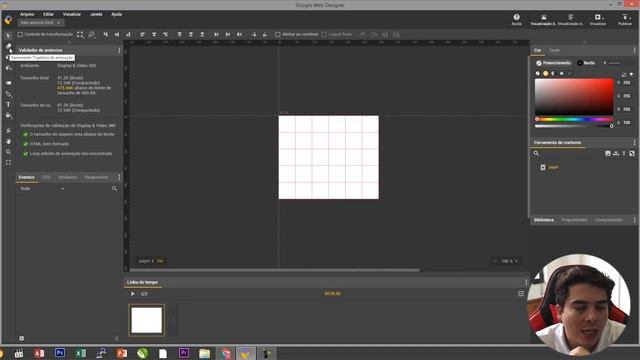Swap fill and border colors icon
Viewport: 640px width, 360px height.
pos(624,74)
